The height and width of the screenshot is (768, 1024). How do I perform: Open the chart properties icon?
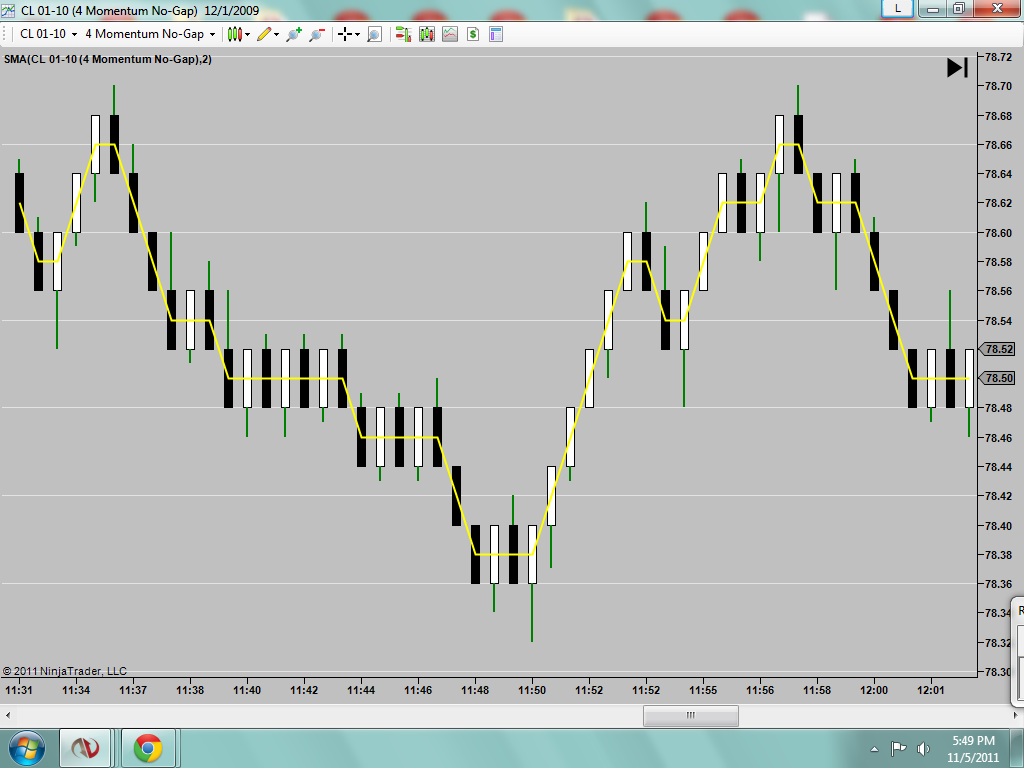click(496, 34)
